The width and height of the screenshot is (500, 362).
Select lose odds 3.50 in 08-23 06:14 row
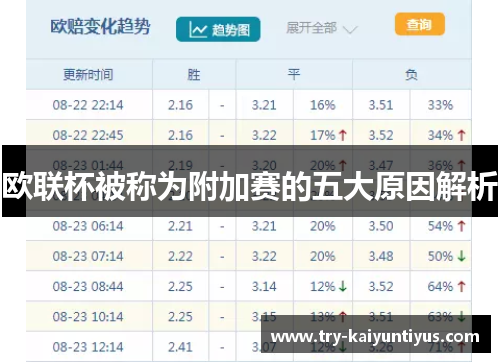pos(381,226)
